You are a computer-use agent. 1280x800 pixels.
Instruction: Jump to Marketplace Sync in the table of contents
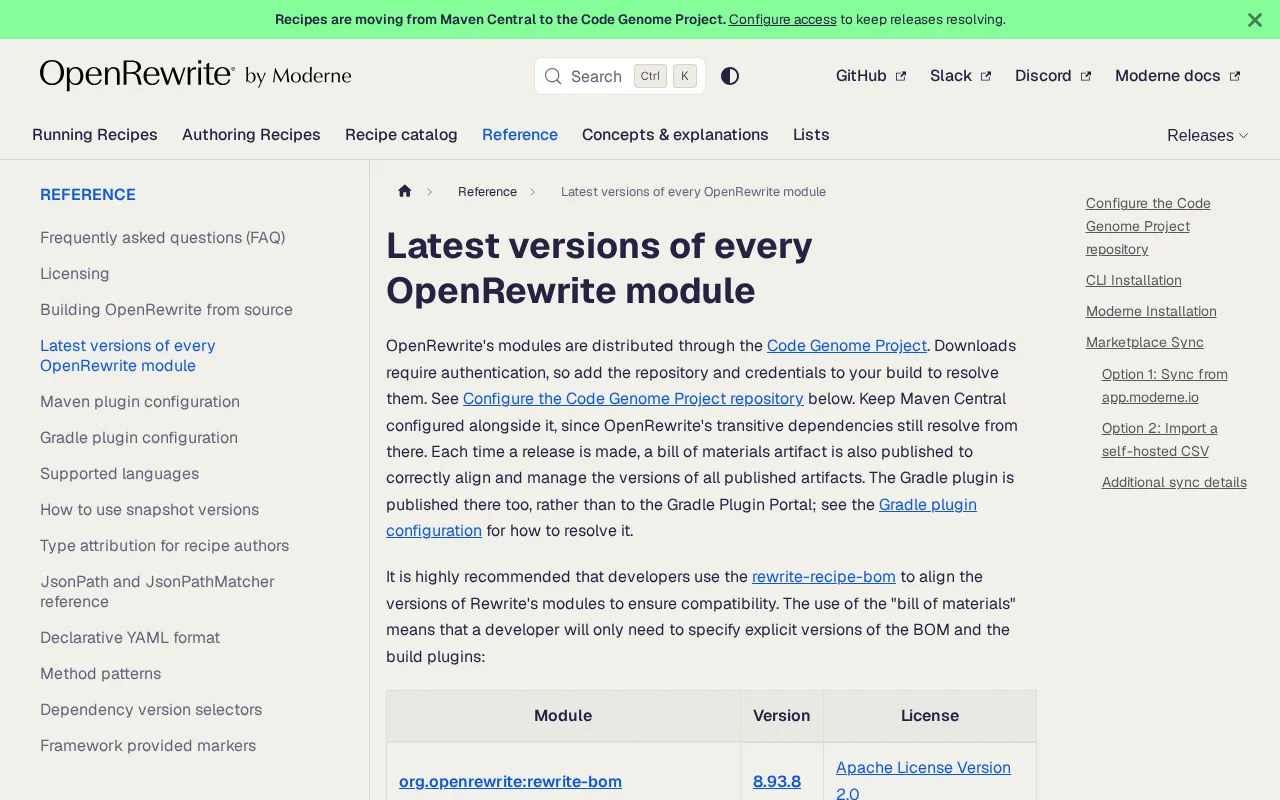click(x=1145, y=342)
